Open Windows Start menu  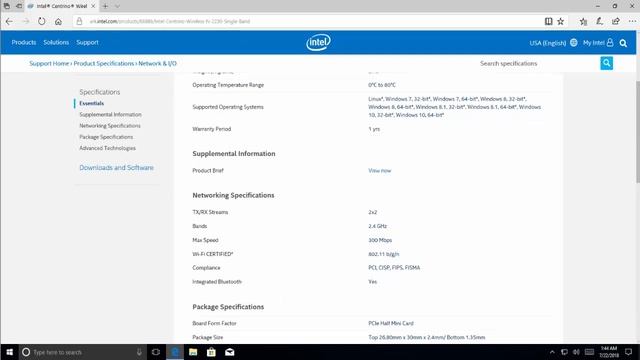tap(9, 352)
